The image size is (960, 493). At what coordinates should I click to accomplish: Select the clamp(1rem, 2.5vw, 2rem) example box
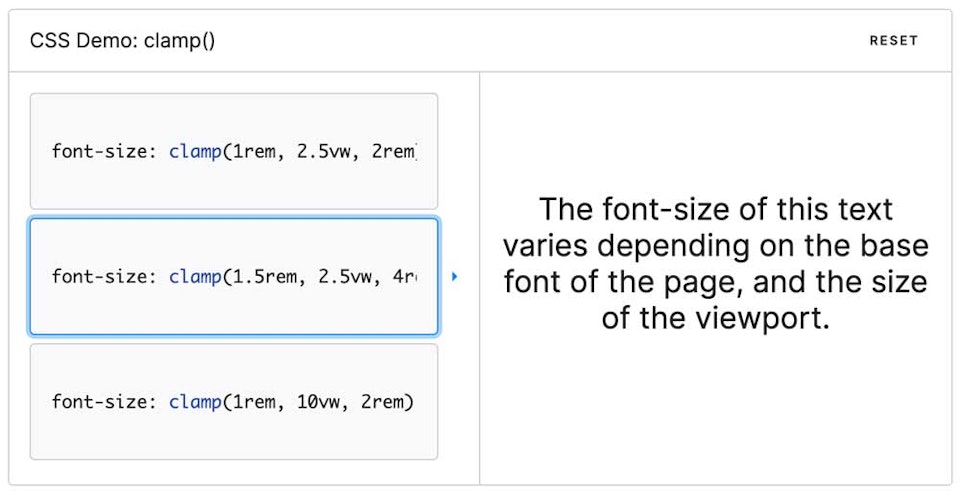(234, 151)
